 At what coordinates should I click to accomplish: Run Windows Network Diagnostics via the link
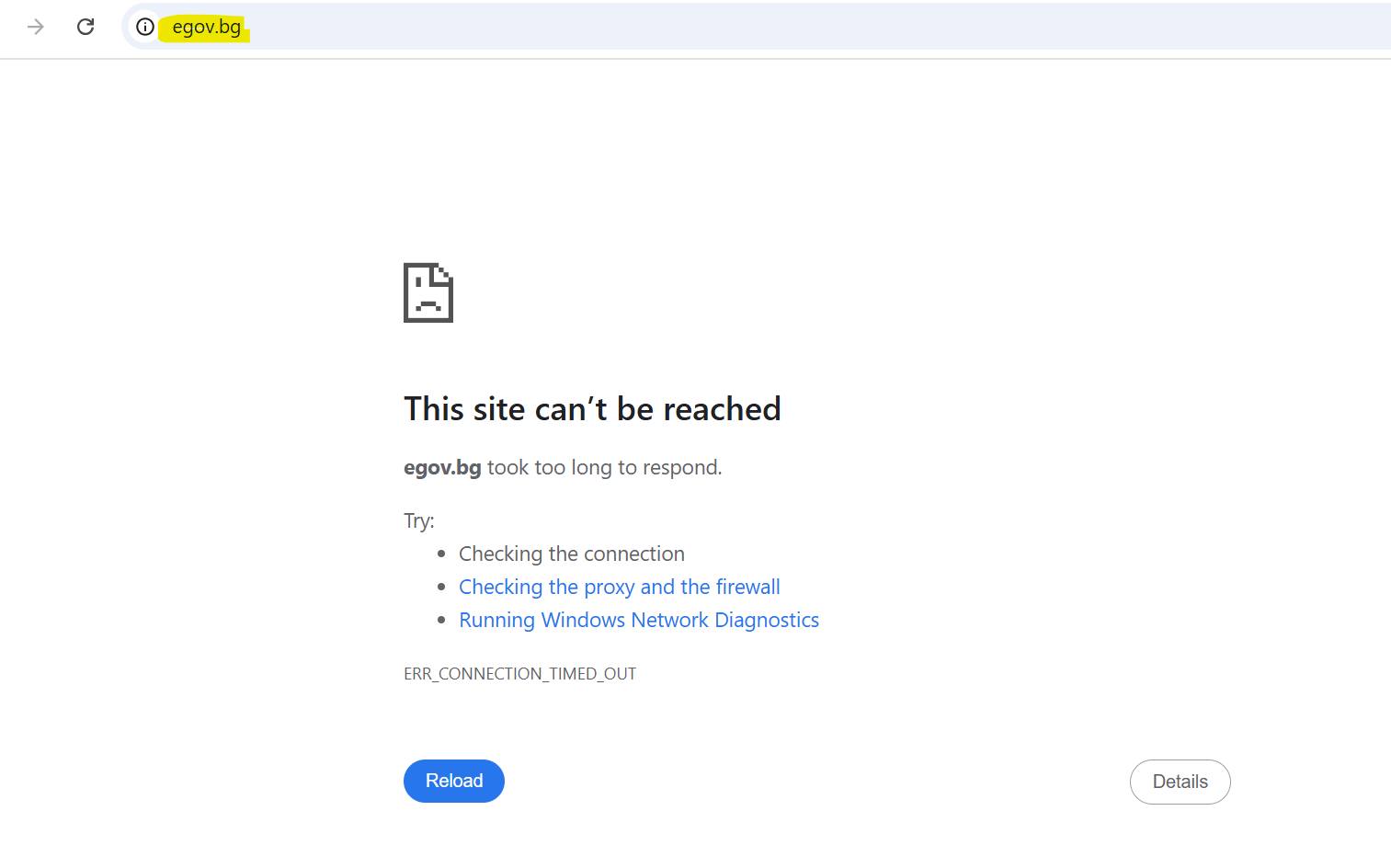pyautogui.click(x=638, y=620)
